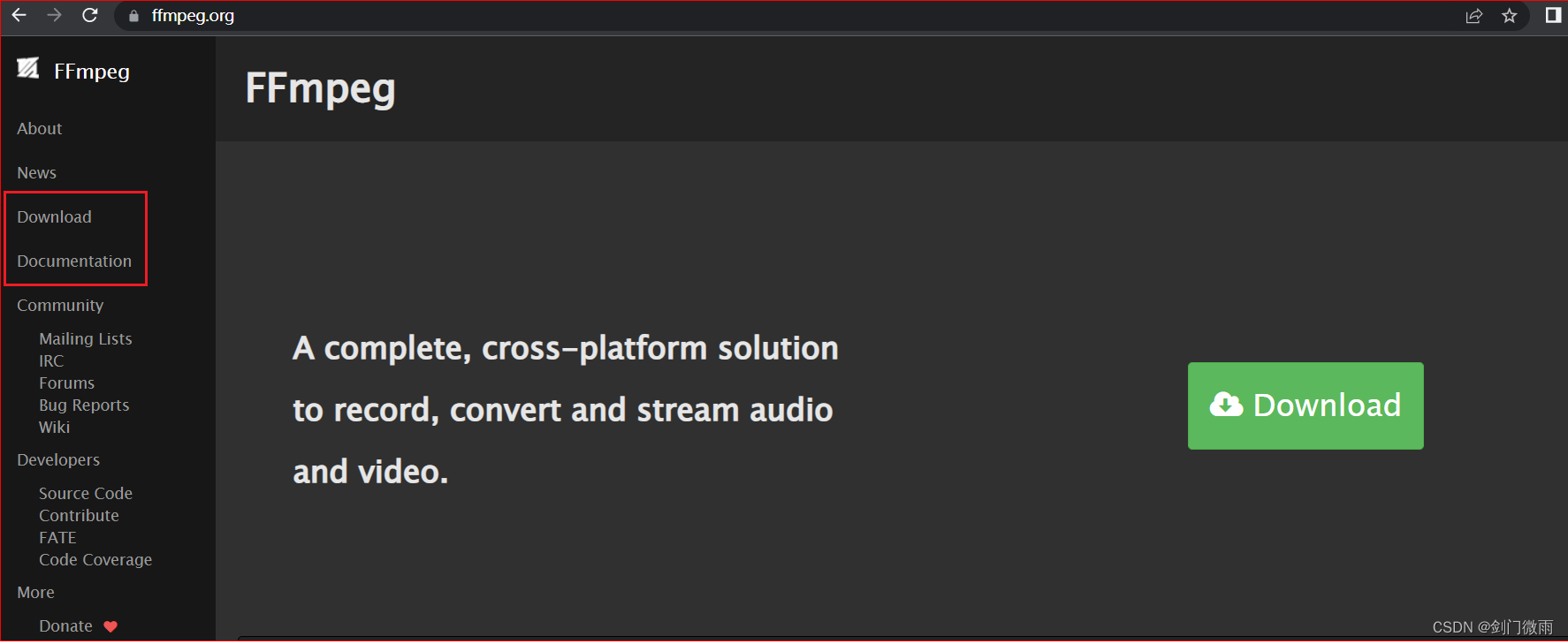Visit the Source Code page
Viewport: 1568px width, 644px height.
[86, 494]
